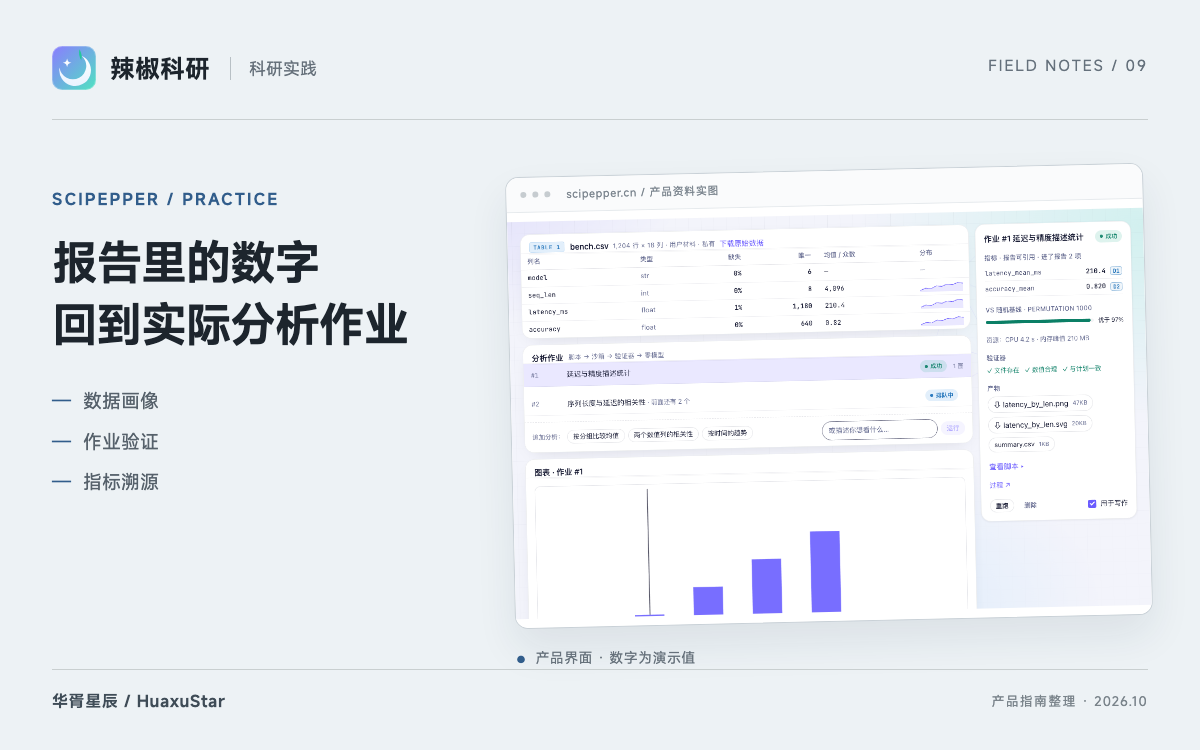Click the analysis description input field
This screenshot has height=750, width=1200.
880,429
